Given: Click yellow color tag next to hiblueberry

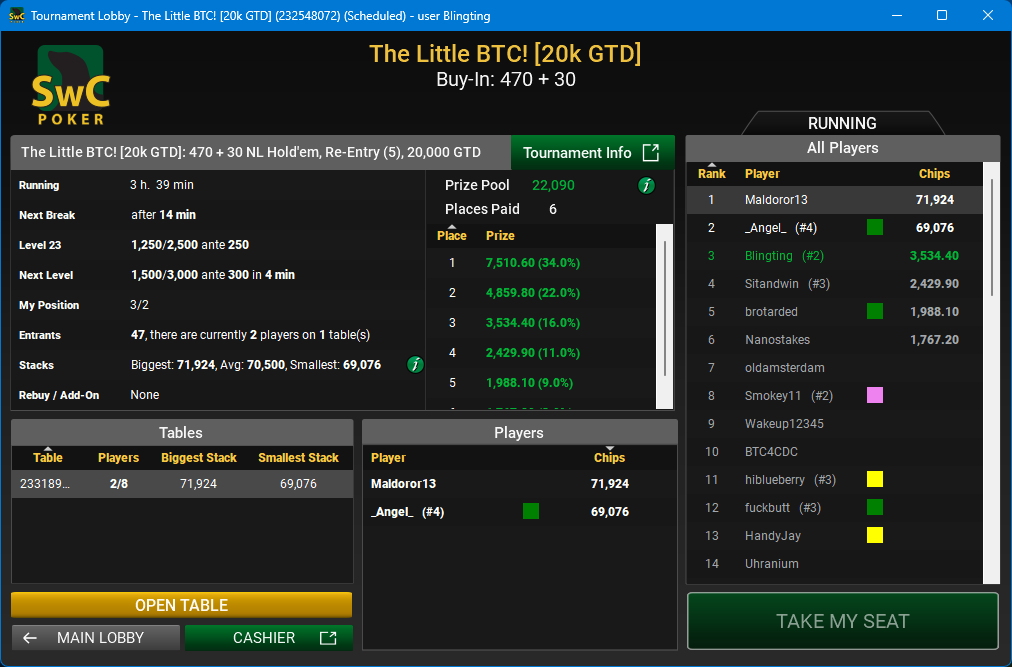Looking at the screenshot, I should pos(875,479).
